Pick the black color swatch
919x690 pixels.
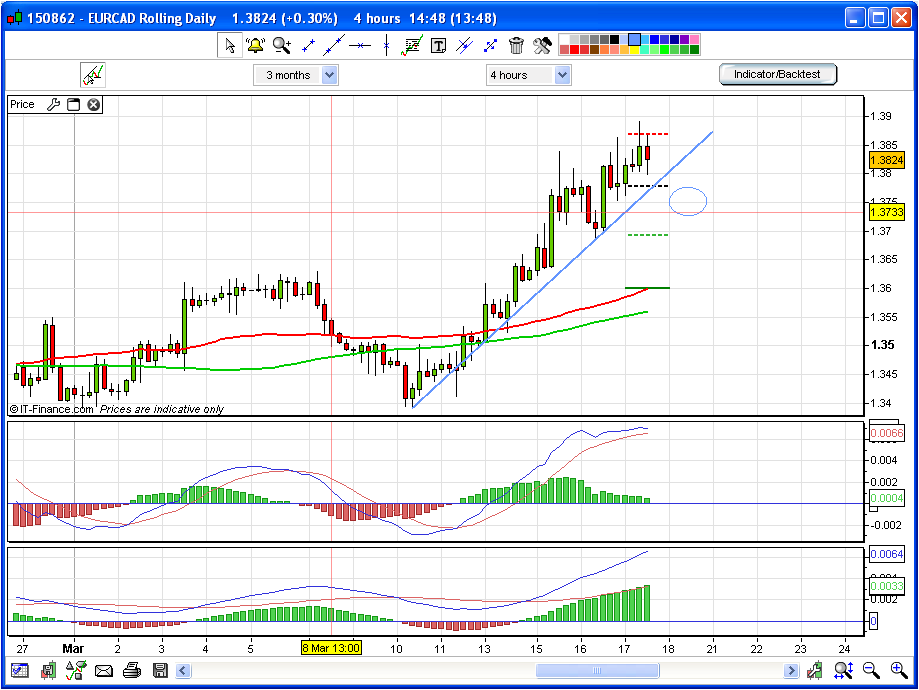tap(614, 39)
